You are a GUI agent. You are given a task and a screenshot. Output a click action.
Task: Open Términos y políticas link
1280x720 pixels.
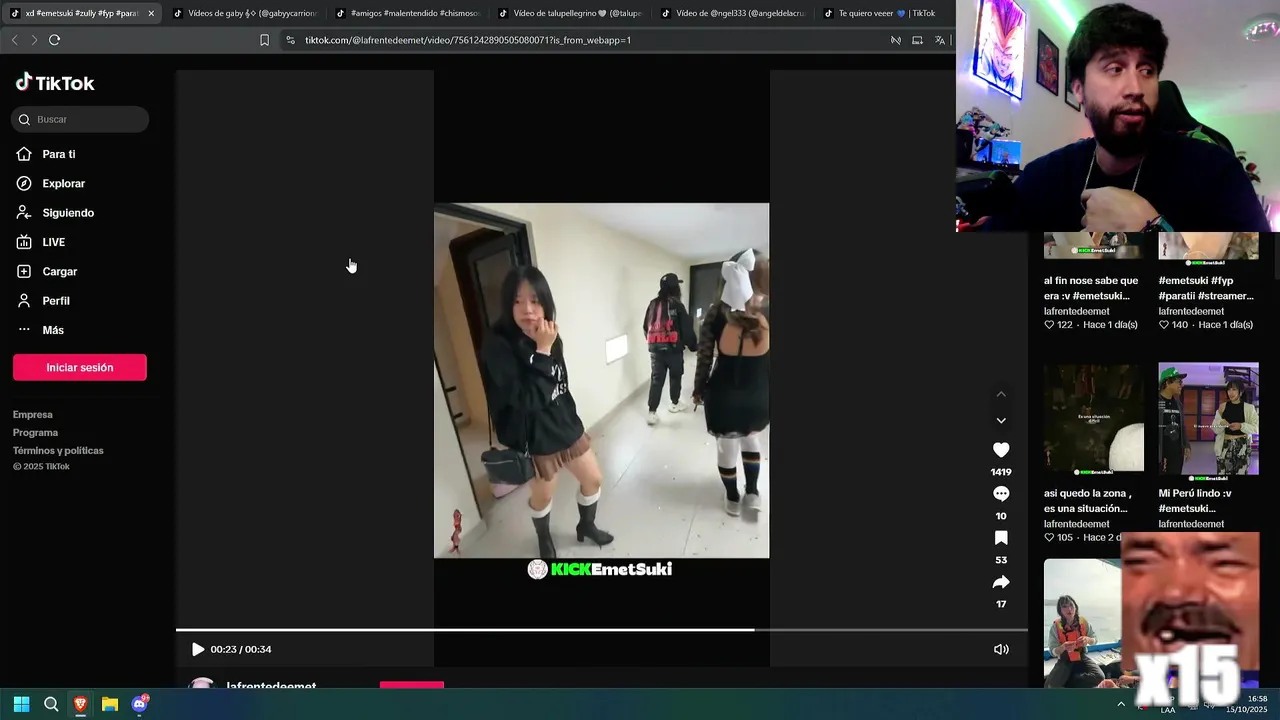(58, 450)
